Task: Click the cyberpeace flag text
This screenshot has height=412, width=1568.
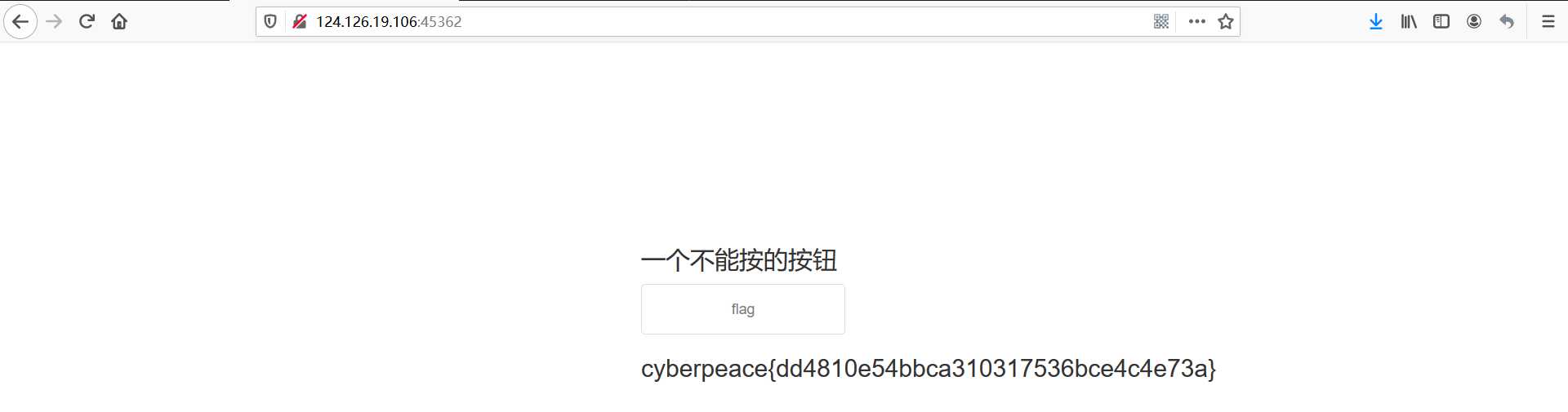Action: point(929,369)
